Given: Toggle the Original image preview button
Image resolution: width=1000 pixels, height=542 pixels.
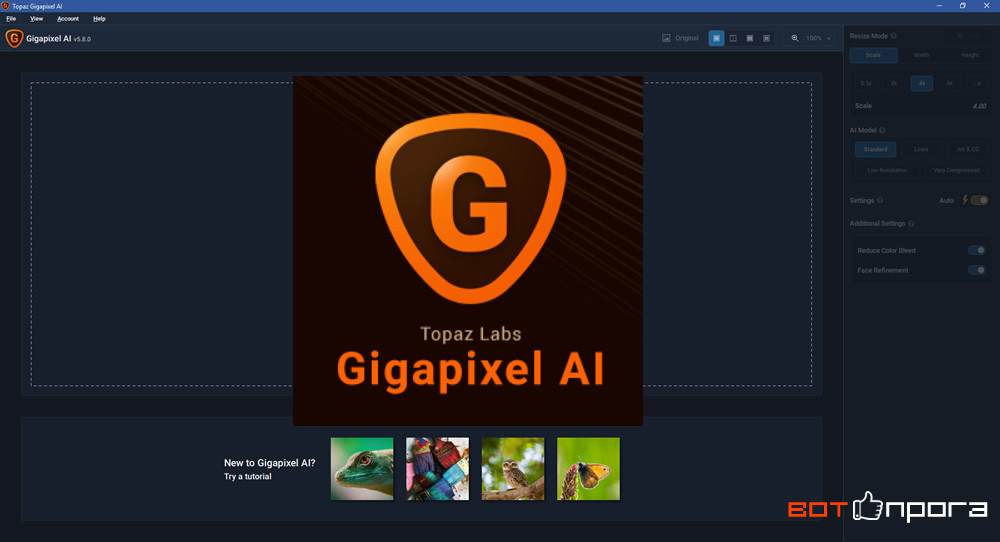Looking at the screenshot, I should pyautogui.click(x=680, y=38).
